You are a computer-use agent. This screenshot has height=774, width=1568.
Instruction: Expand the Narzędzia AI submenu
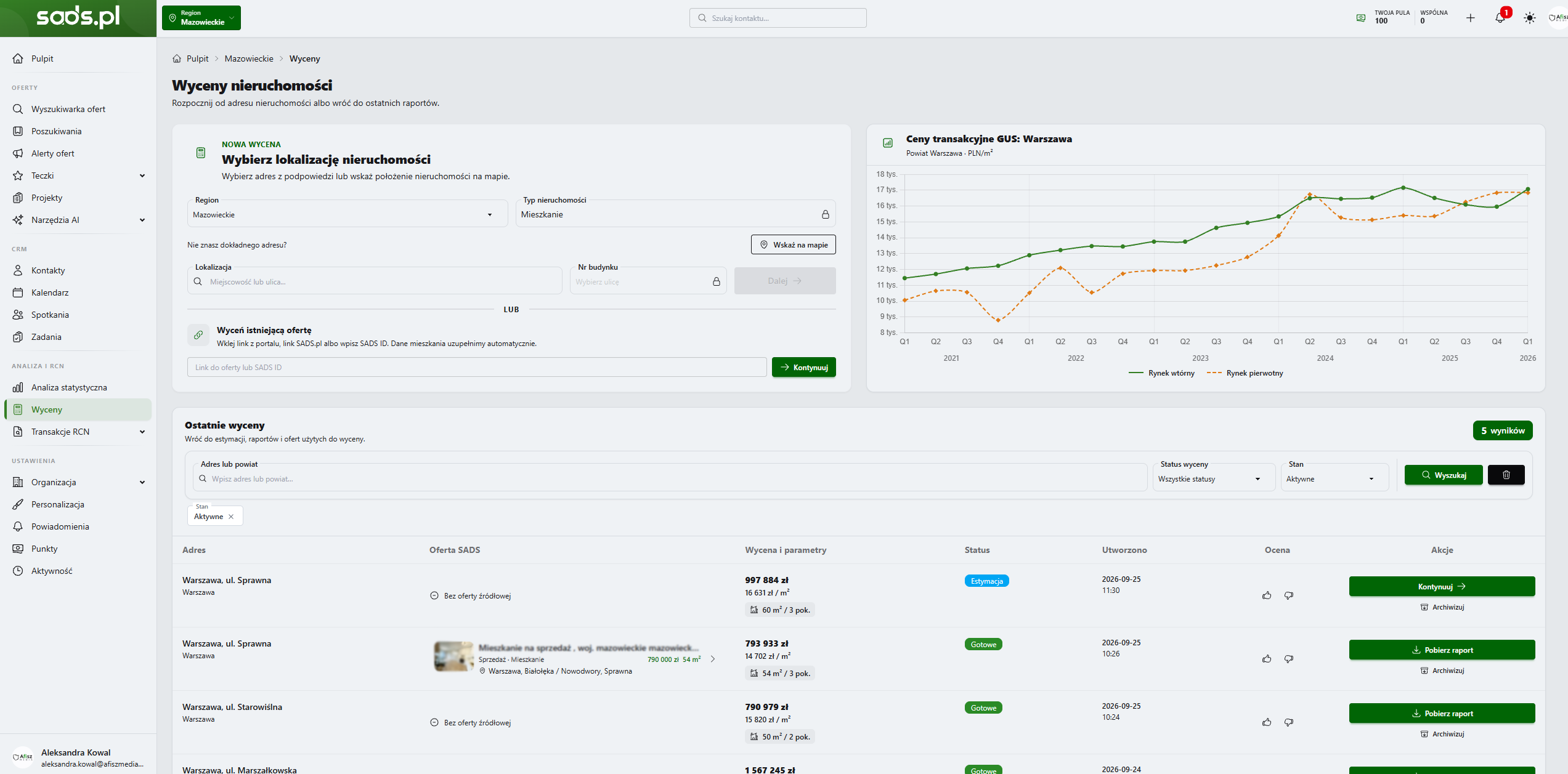click(x=142, y=220)
